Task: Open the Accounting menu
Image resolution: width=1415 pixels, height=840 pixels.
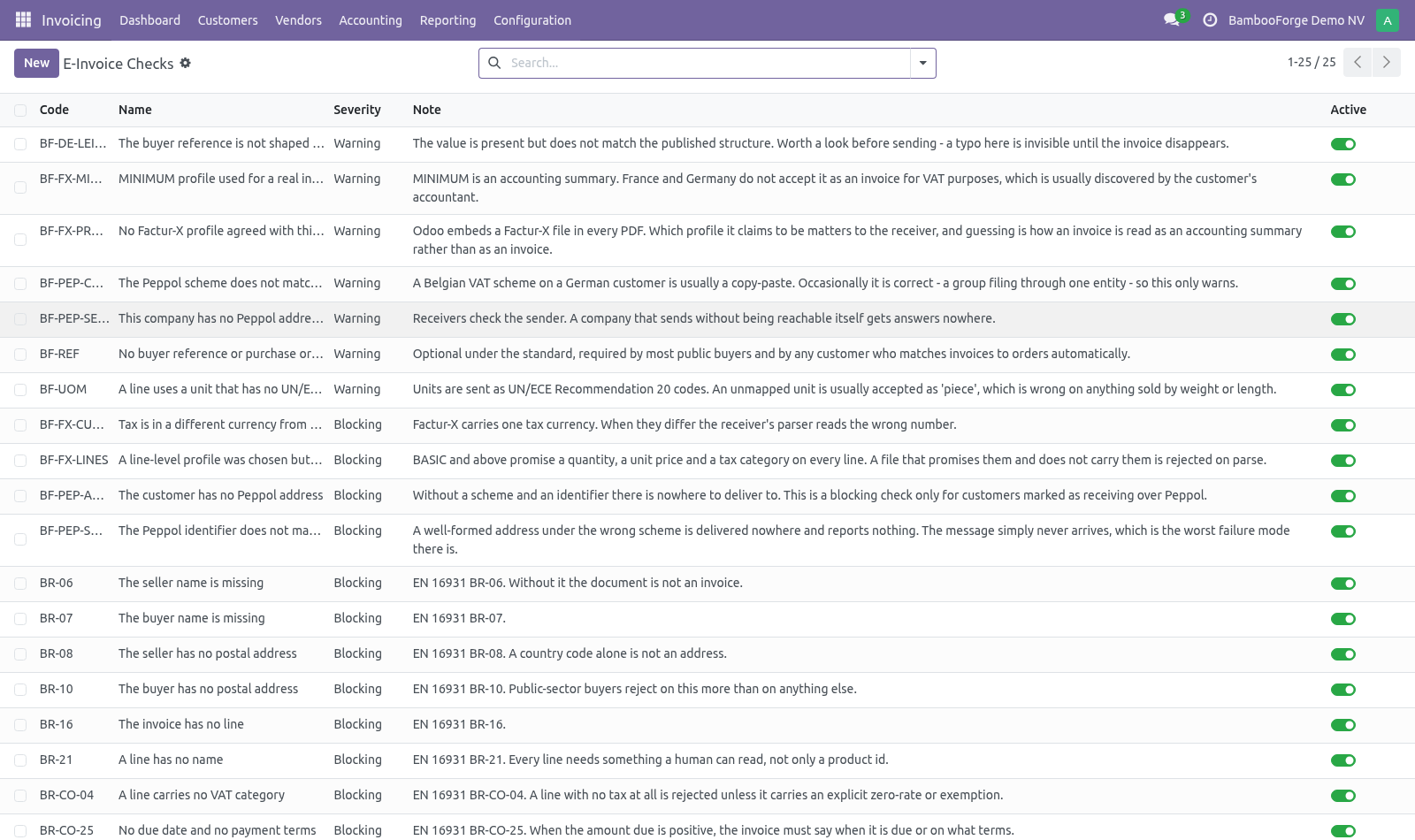Action: [x=371, y=19]
